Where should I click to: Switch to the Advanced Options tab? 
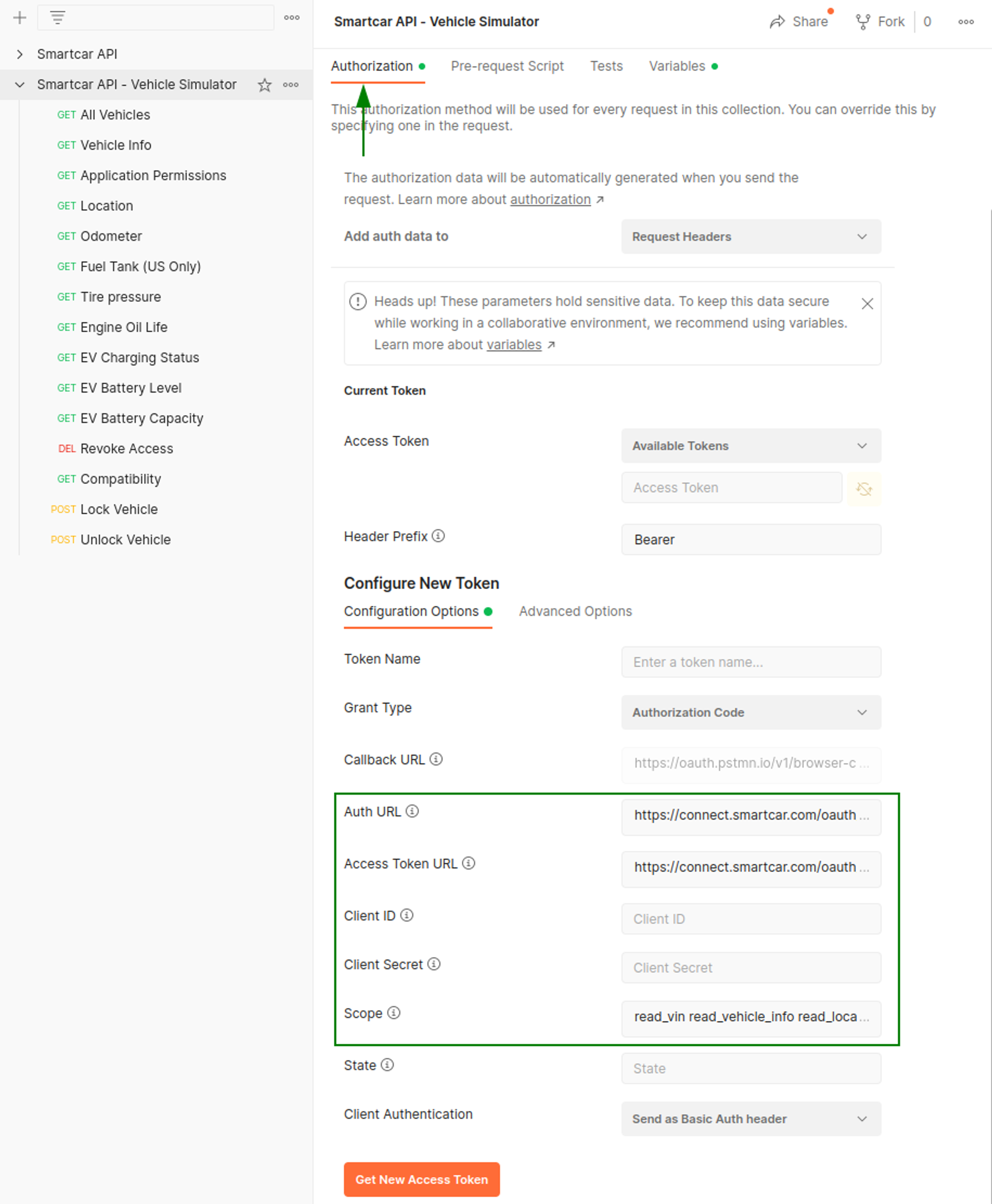pyautogui.click(x=575, y=611)
